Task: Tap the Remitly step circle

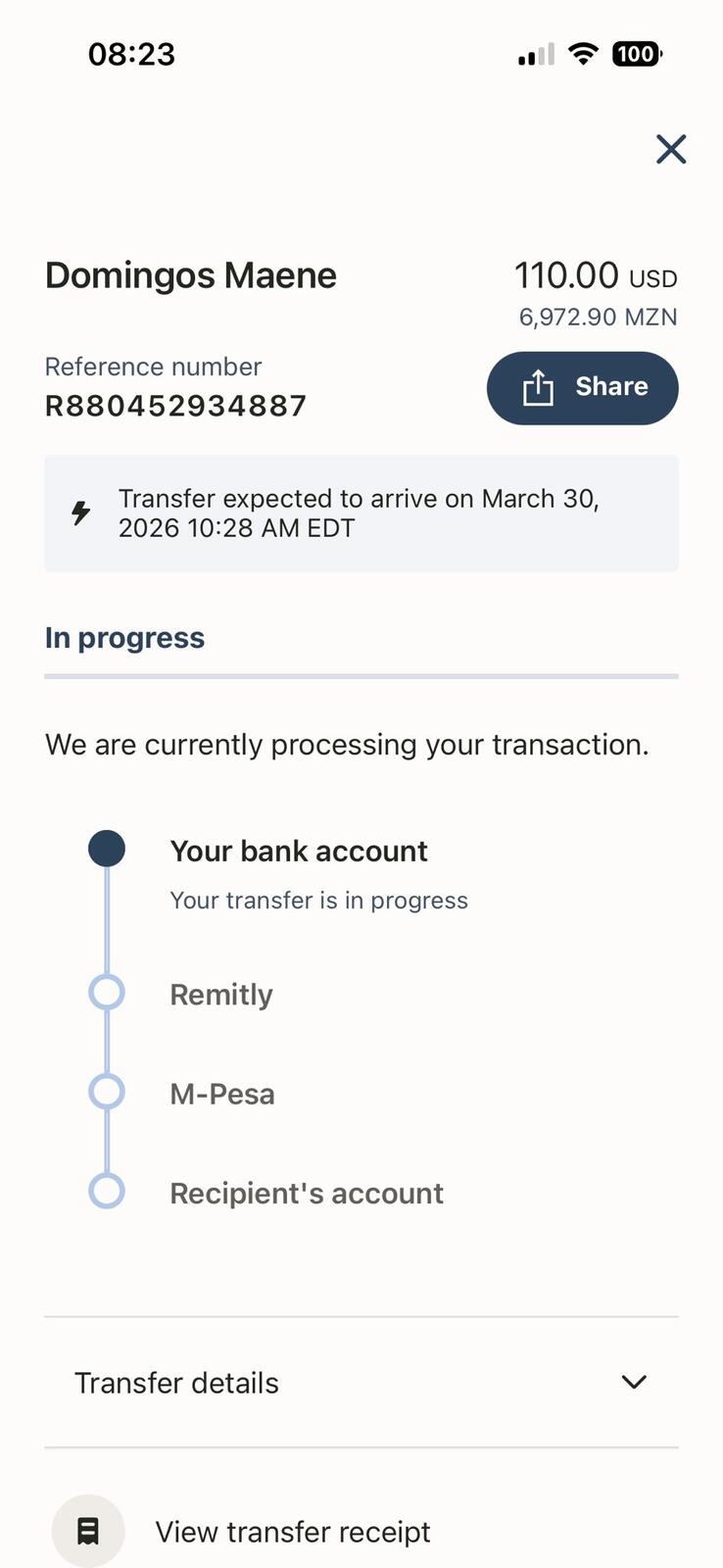Action: tap(107, 993)
